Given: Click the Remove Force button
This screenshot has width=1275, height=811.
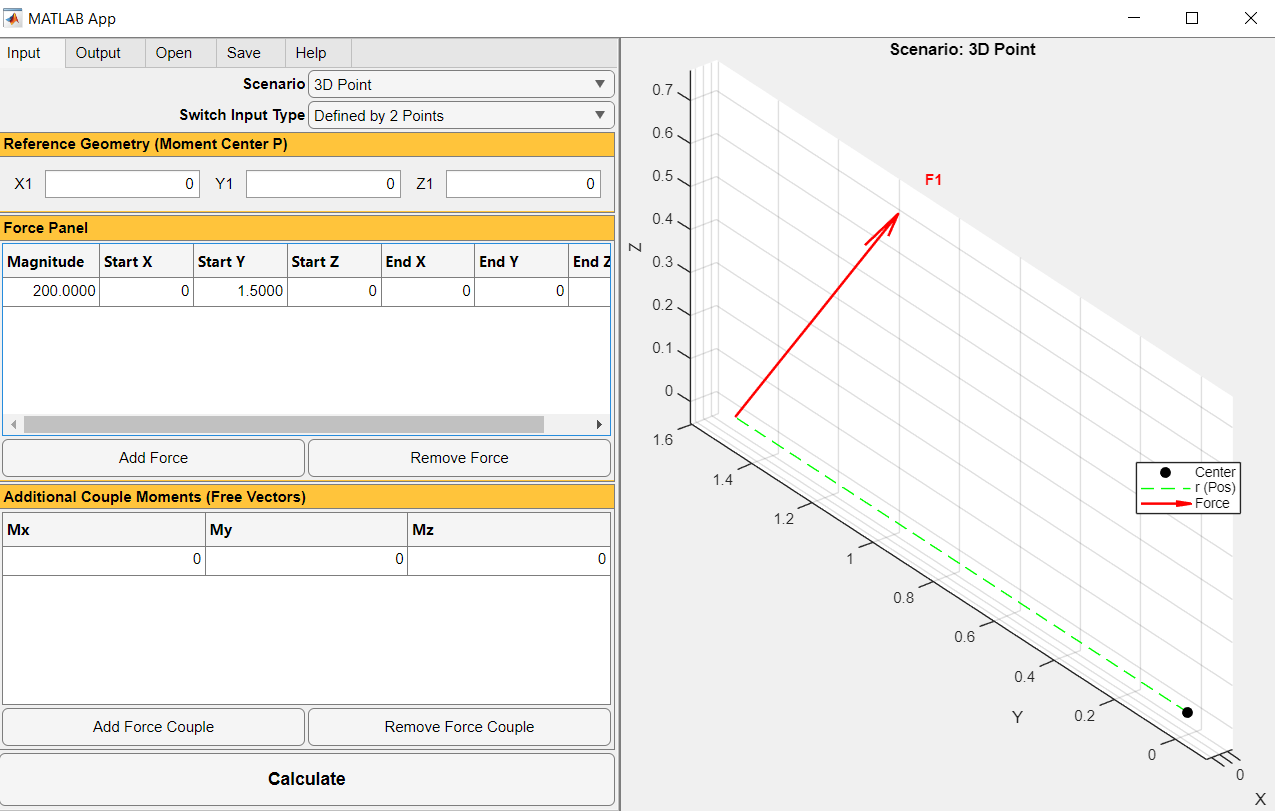Looking at the screenshot, I should click(x=459, y=458).
